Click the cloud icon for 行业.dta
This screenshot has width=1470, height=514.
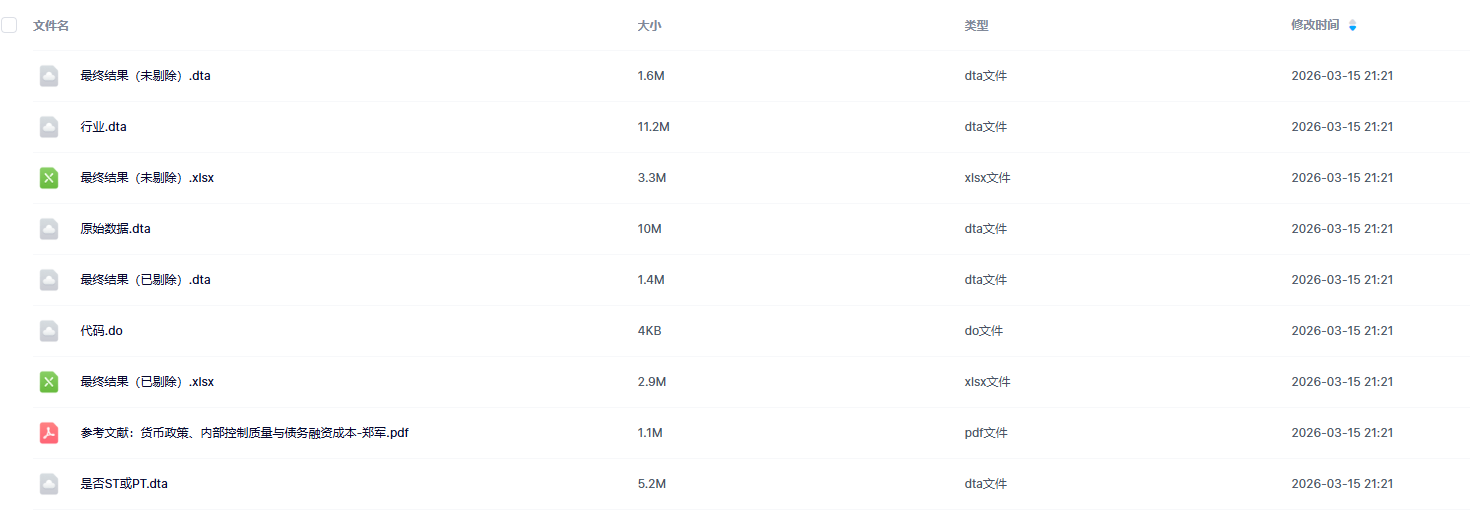(49, 127)
